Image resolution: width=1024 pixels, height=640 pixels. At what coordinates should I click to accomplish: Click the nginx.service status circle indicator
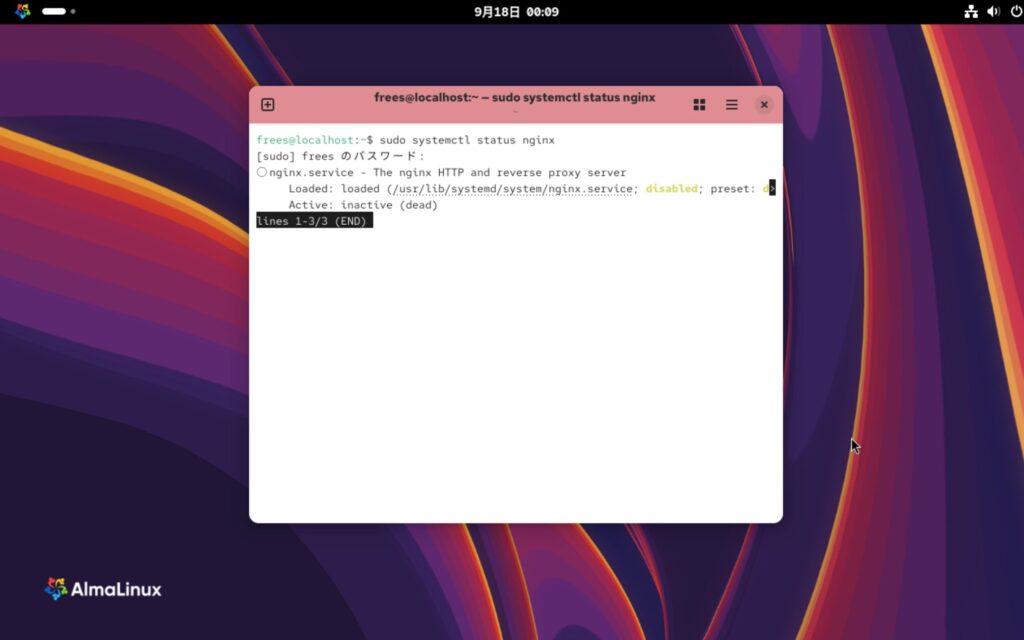click(x=262, y=173)
